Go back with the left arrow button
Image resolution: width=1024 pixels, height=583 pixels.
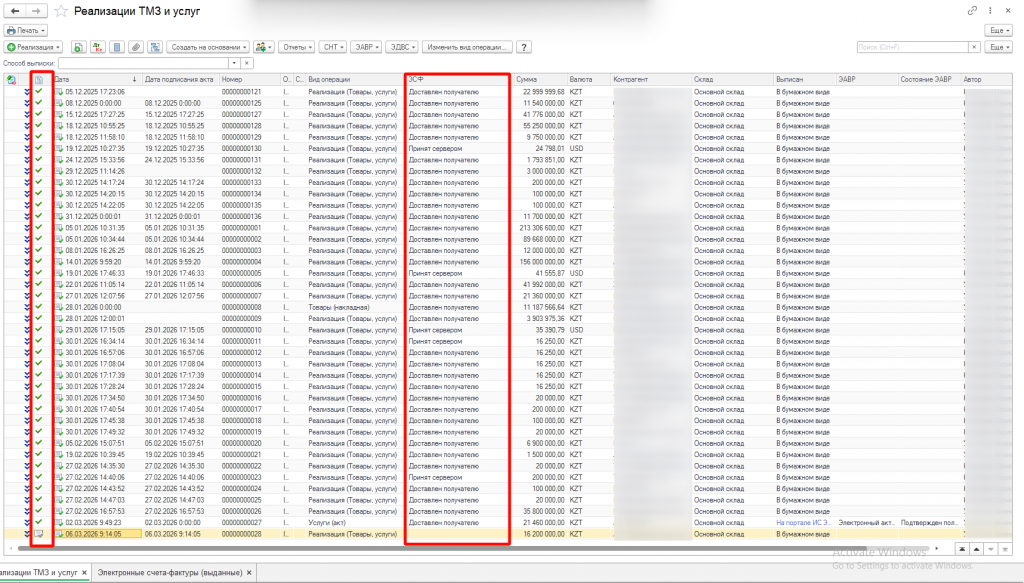(x=14, y=11)
